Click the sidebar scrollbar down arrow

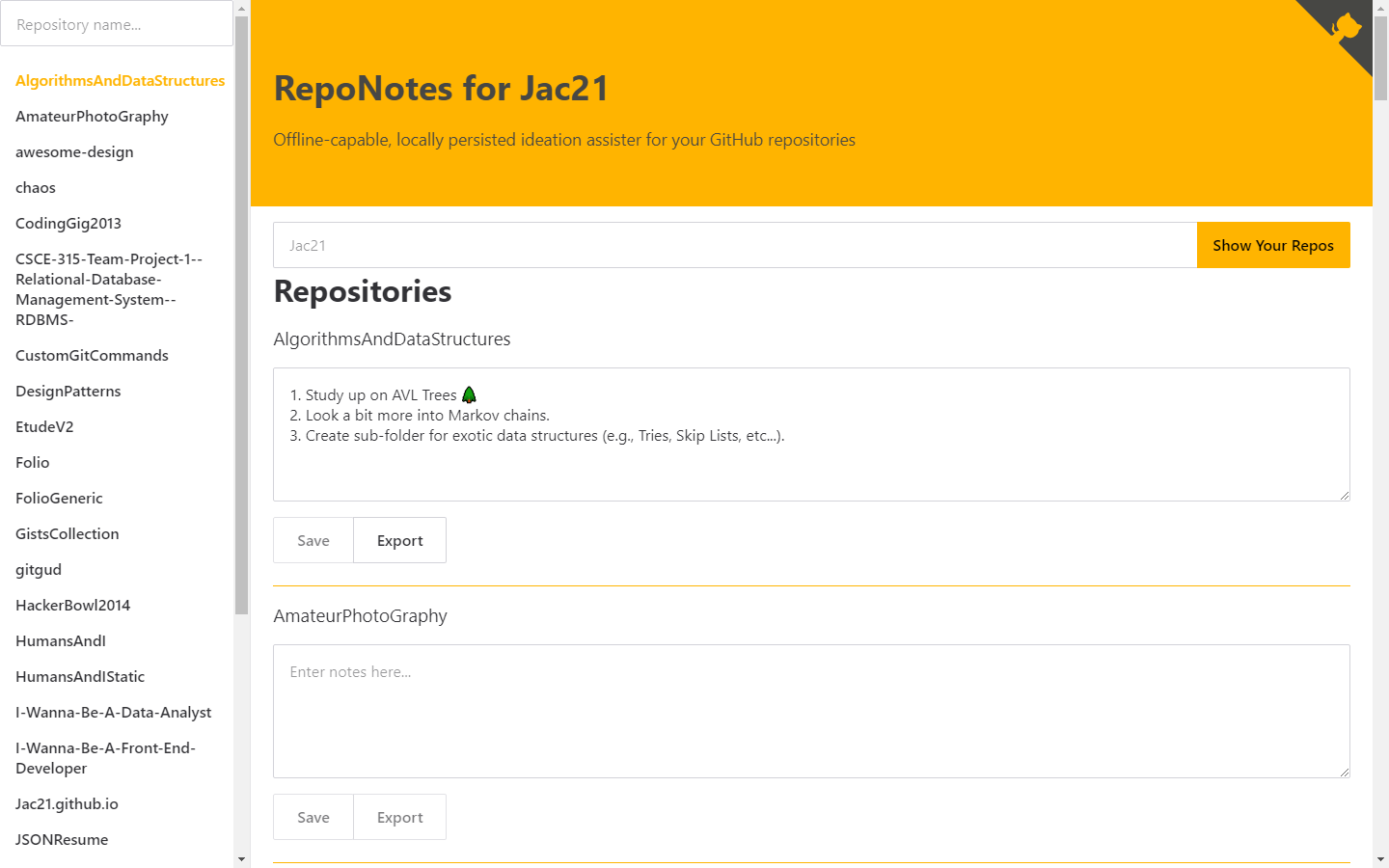coord(241,859)
